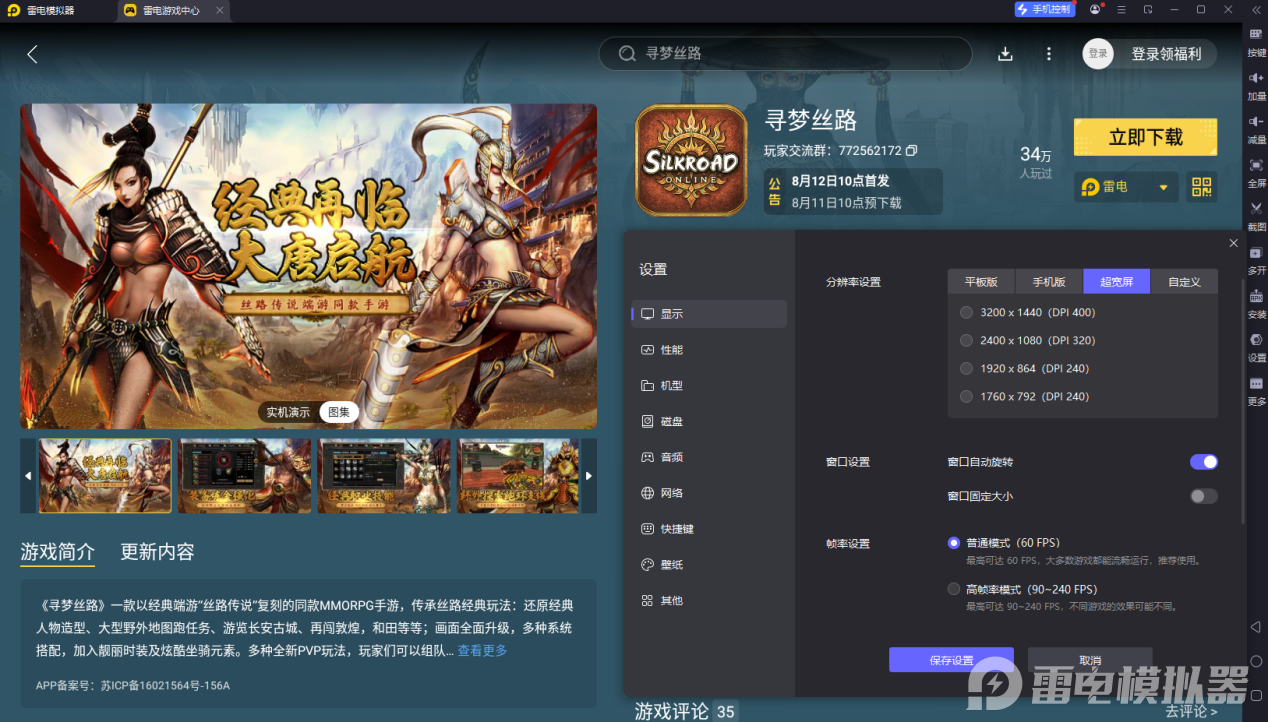Switch to 平板版 resolution tab
Screen dimensions: 1268x722
coord(981,282)
